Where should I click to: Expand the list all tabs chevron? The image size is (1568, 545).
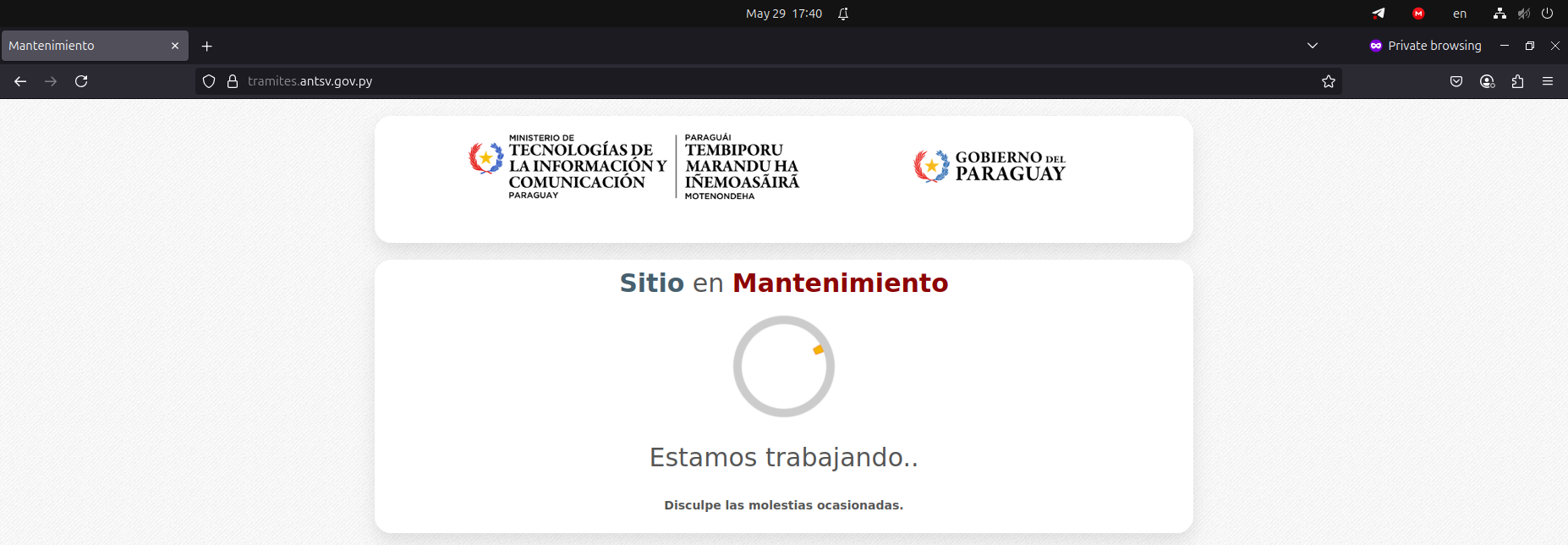(x=1313, y=46)
